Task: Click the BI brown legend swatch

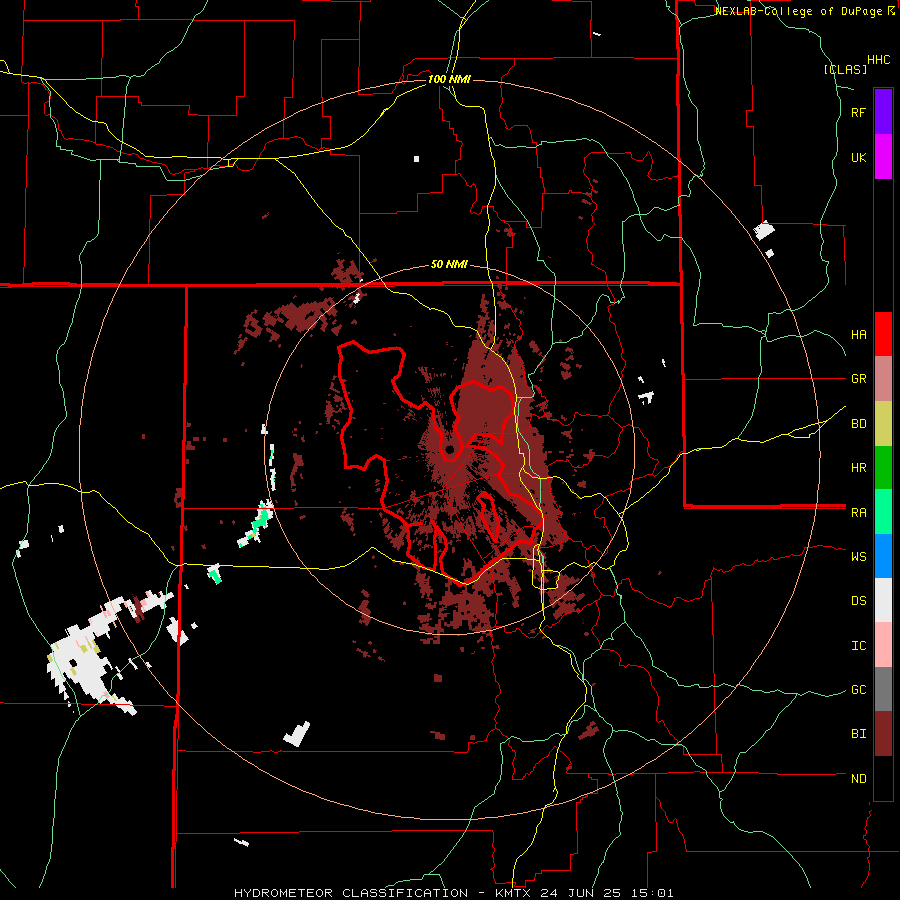Action: point(883,734)
